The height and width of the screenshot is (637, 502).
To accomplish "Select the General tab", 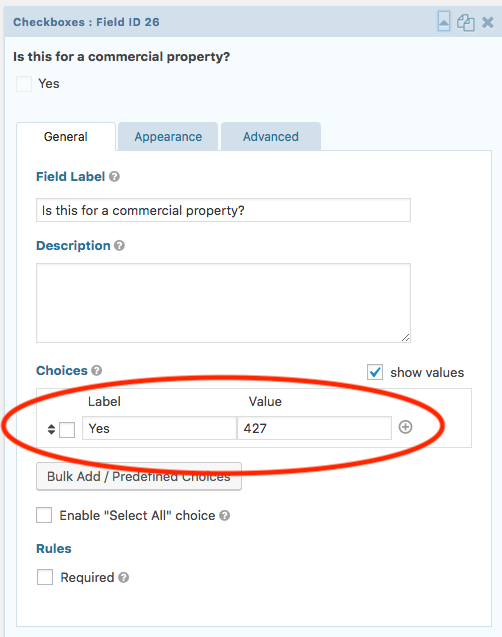I will (66, 136).
